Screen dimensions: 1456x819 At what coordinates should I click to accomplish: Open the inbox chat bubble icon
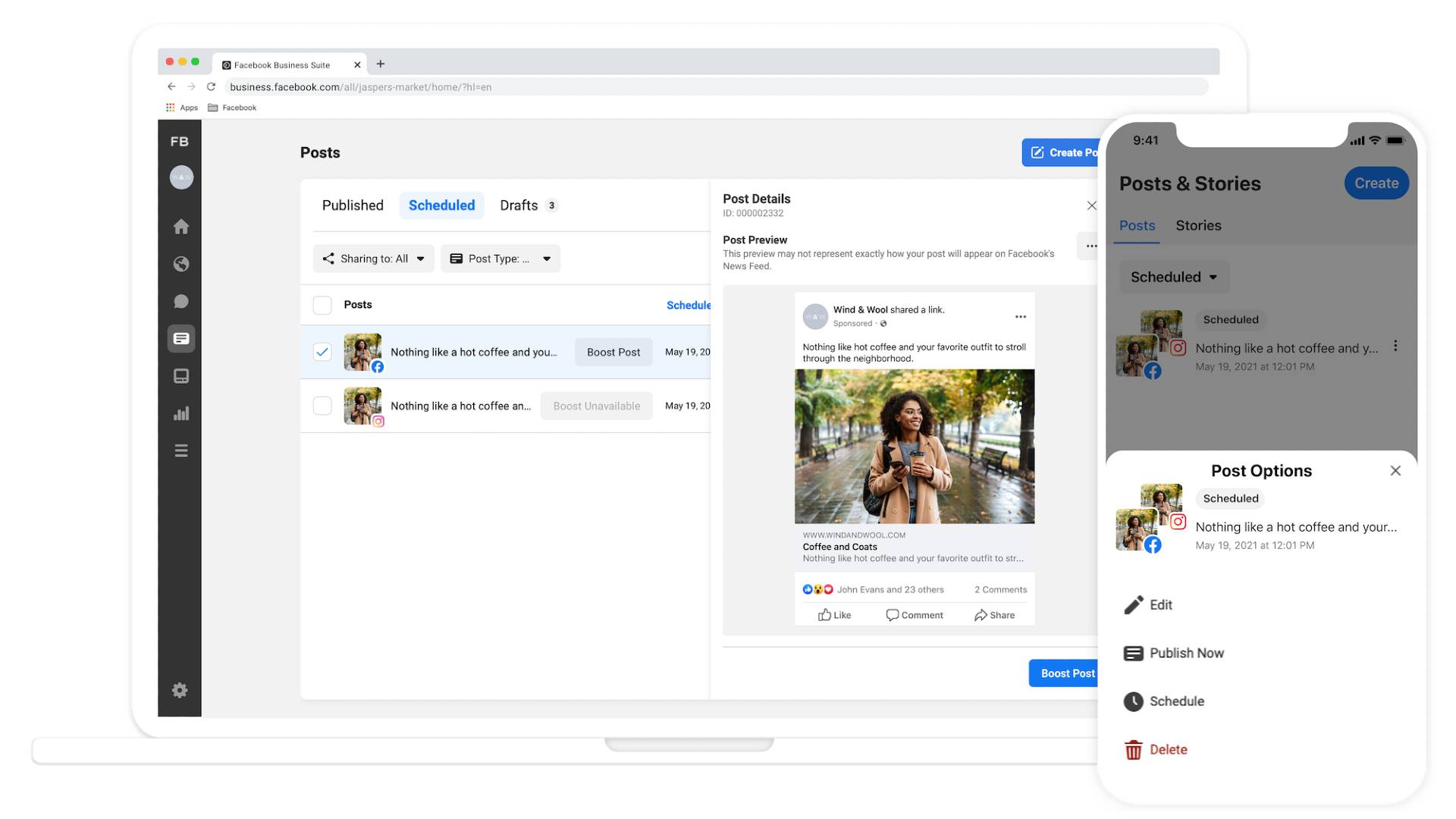pyautogui.click(x=180, y=301)
